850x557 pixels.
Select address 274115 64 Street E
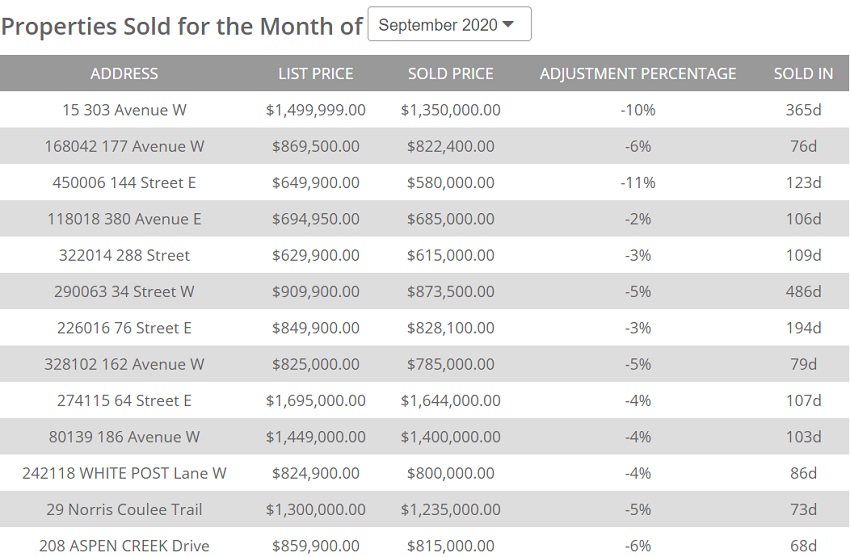pos(124,400)
